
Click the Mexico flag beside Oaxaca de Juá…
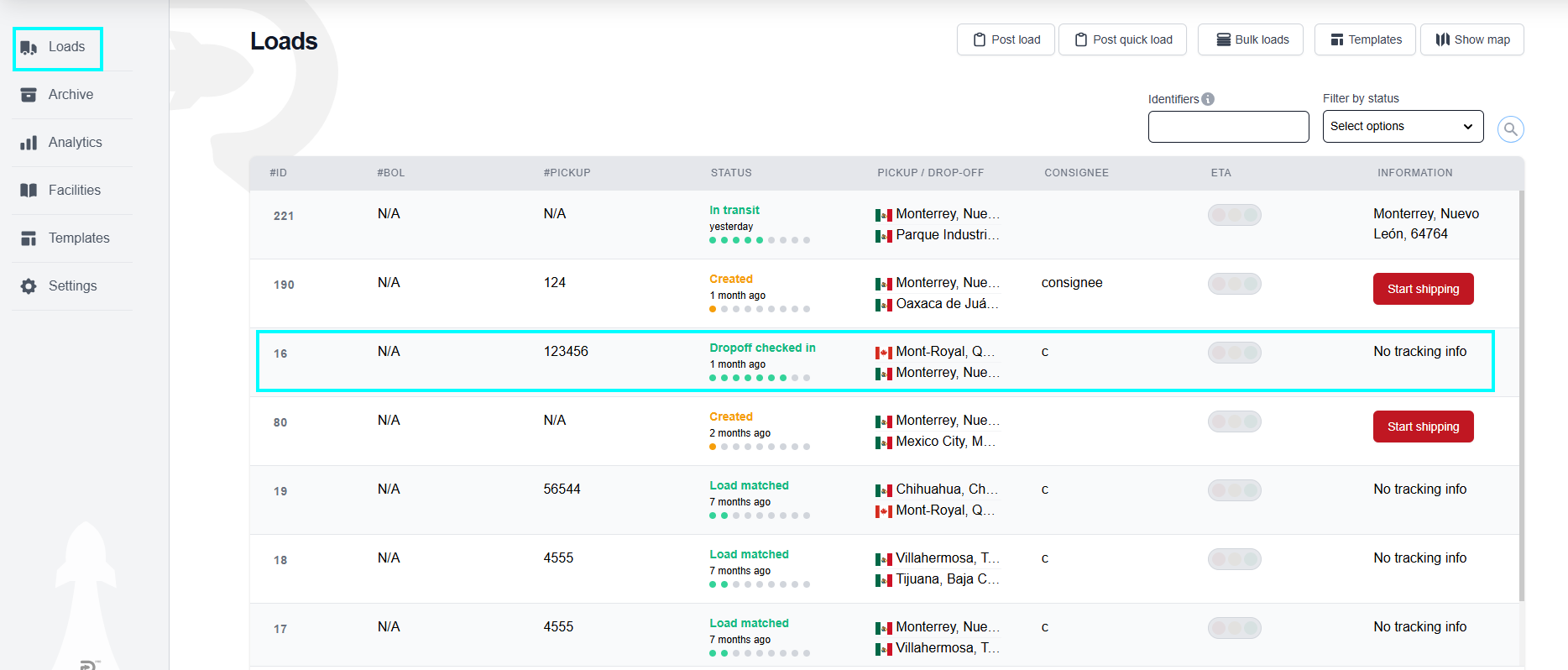point(884,305)
